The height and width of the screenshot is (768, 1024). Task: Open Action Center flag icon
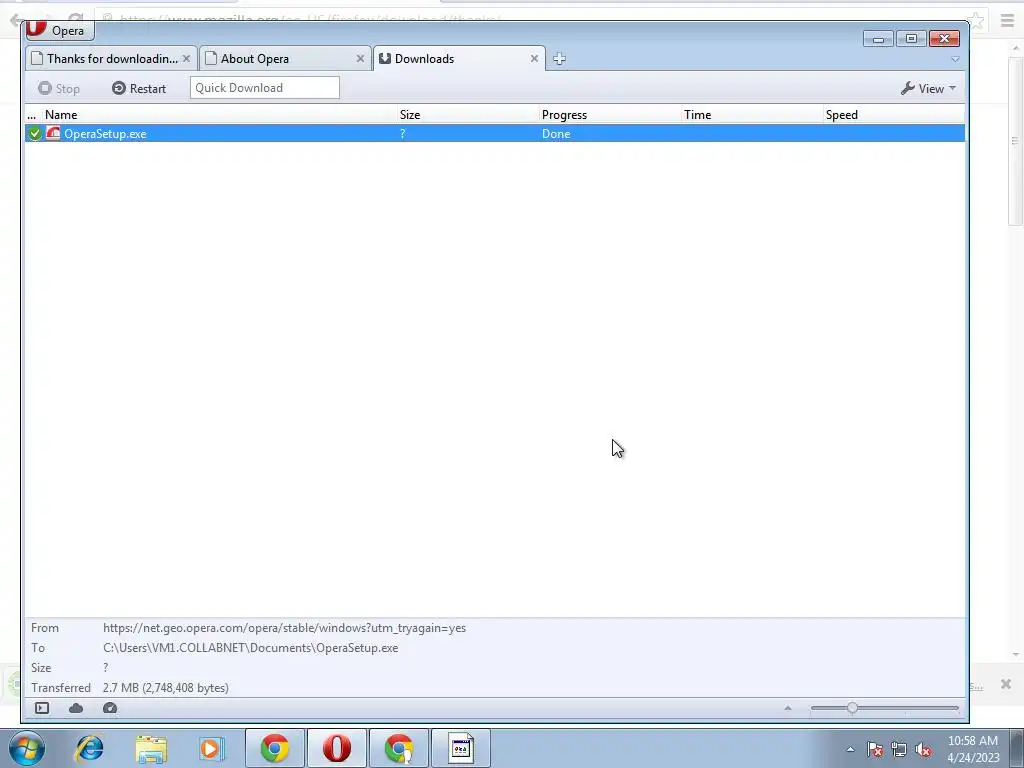[875, 749]
